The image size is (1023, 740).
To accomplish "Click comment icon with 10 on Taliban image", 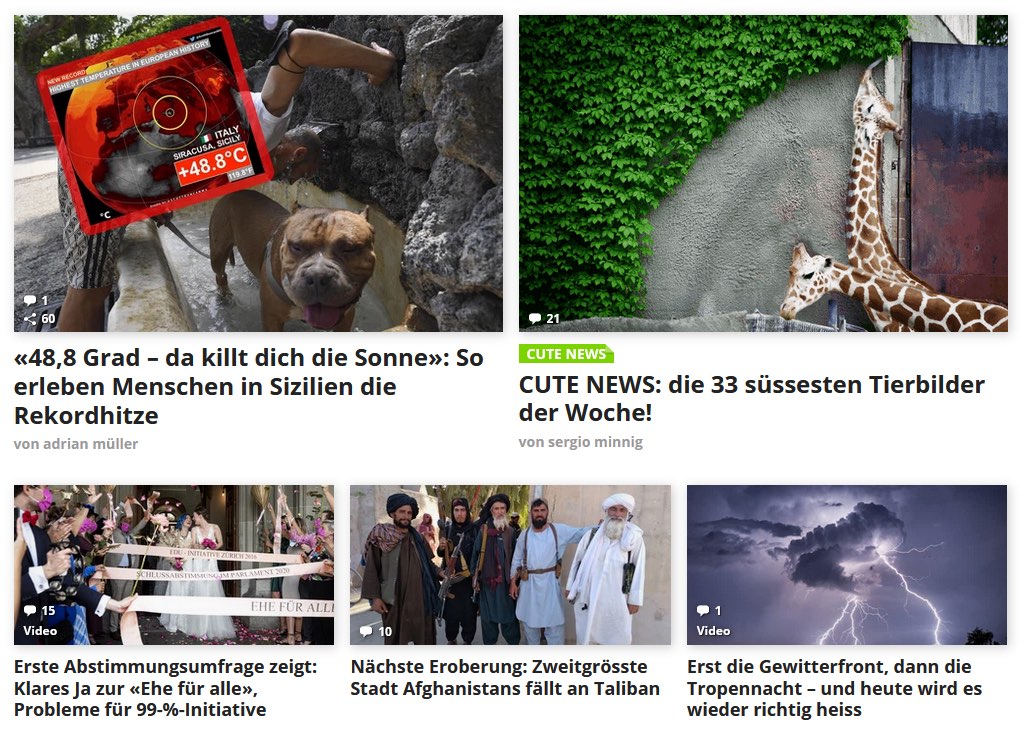I will [366, 631].
